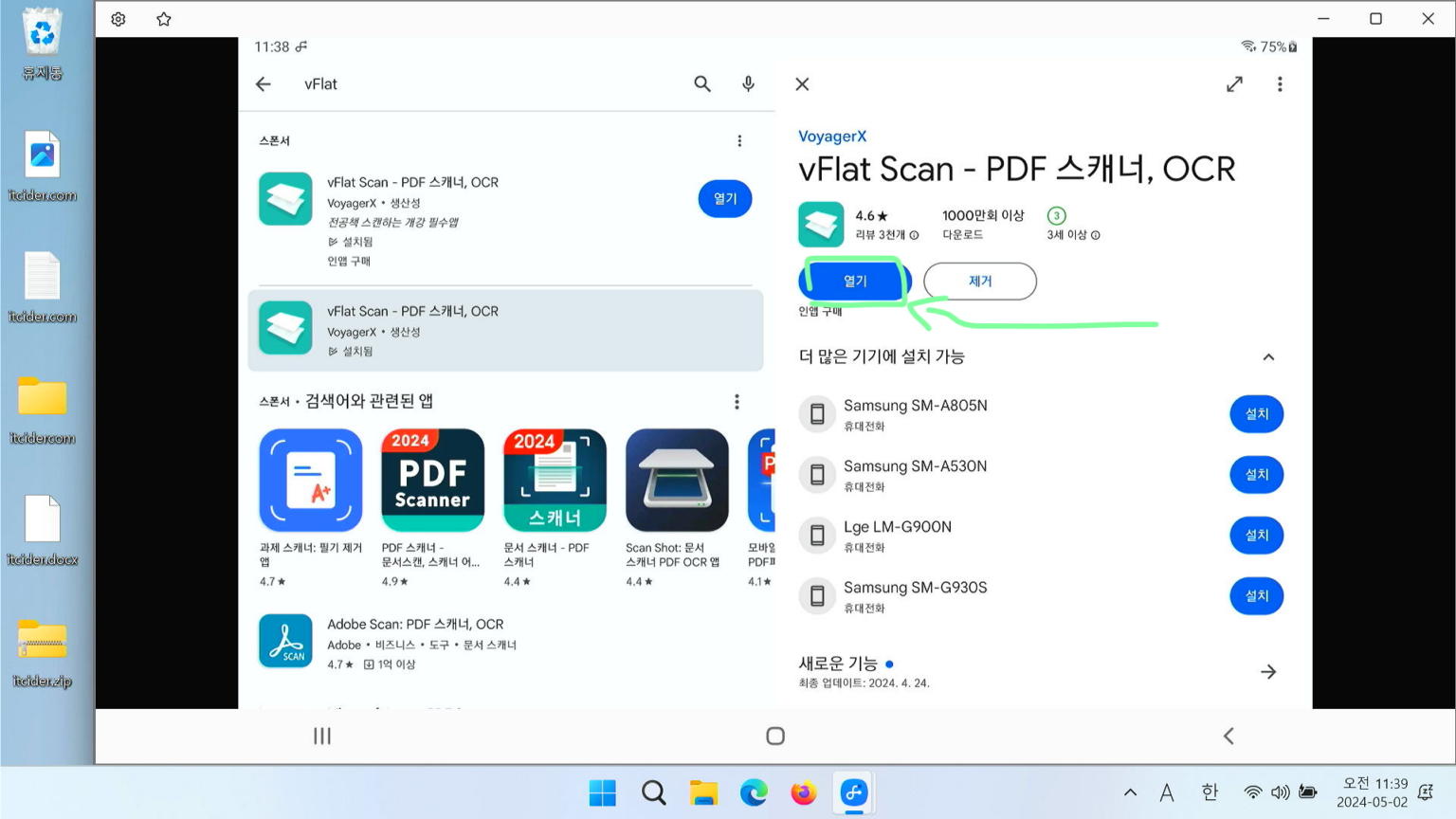Open options for 검색어와 관련된 앱 section
Screen dimensions: 1456x819
pos(737,402)
